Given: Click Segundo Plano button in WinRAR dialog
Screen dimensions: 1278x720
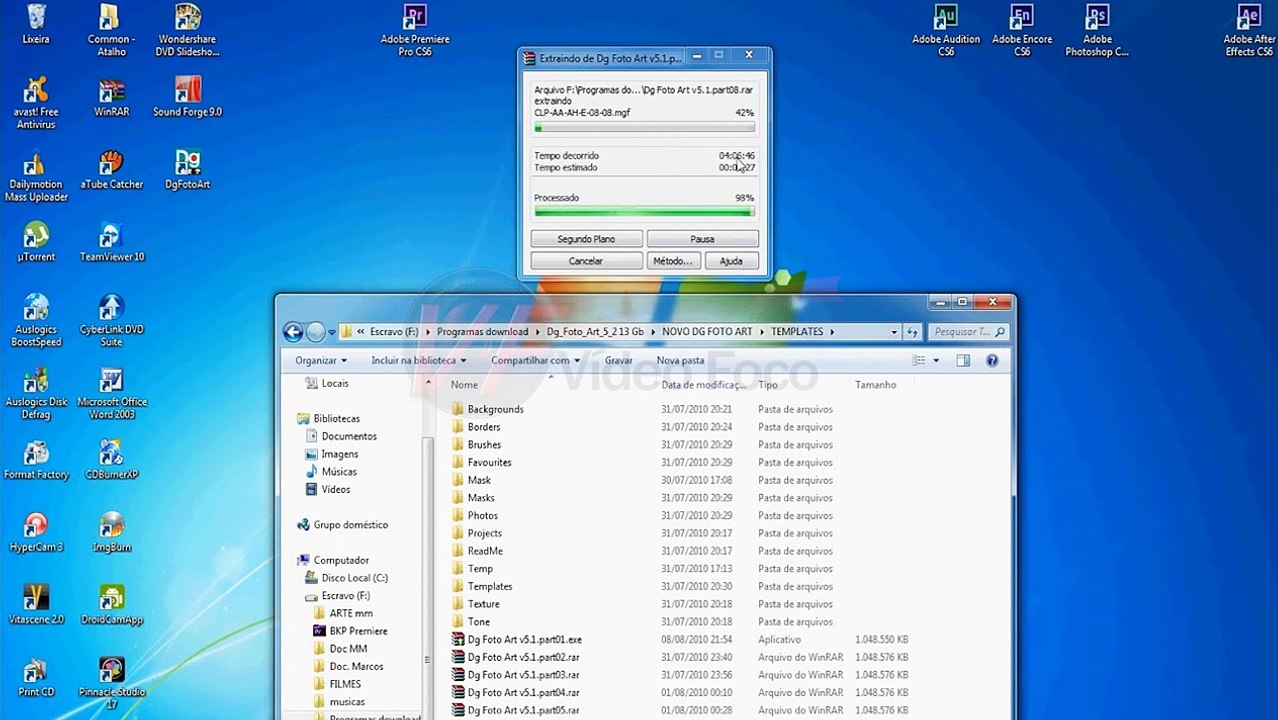Looking at the screenshot, I should coord(586,239).
